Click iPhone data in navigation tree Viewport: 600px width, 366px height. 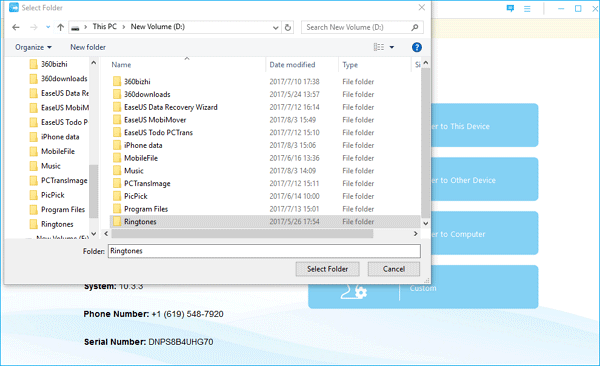[x=60, y=137]
